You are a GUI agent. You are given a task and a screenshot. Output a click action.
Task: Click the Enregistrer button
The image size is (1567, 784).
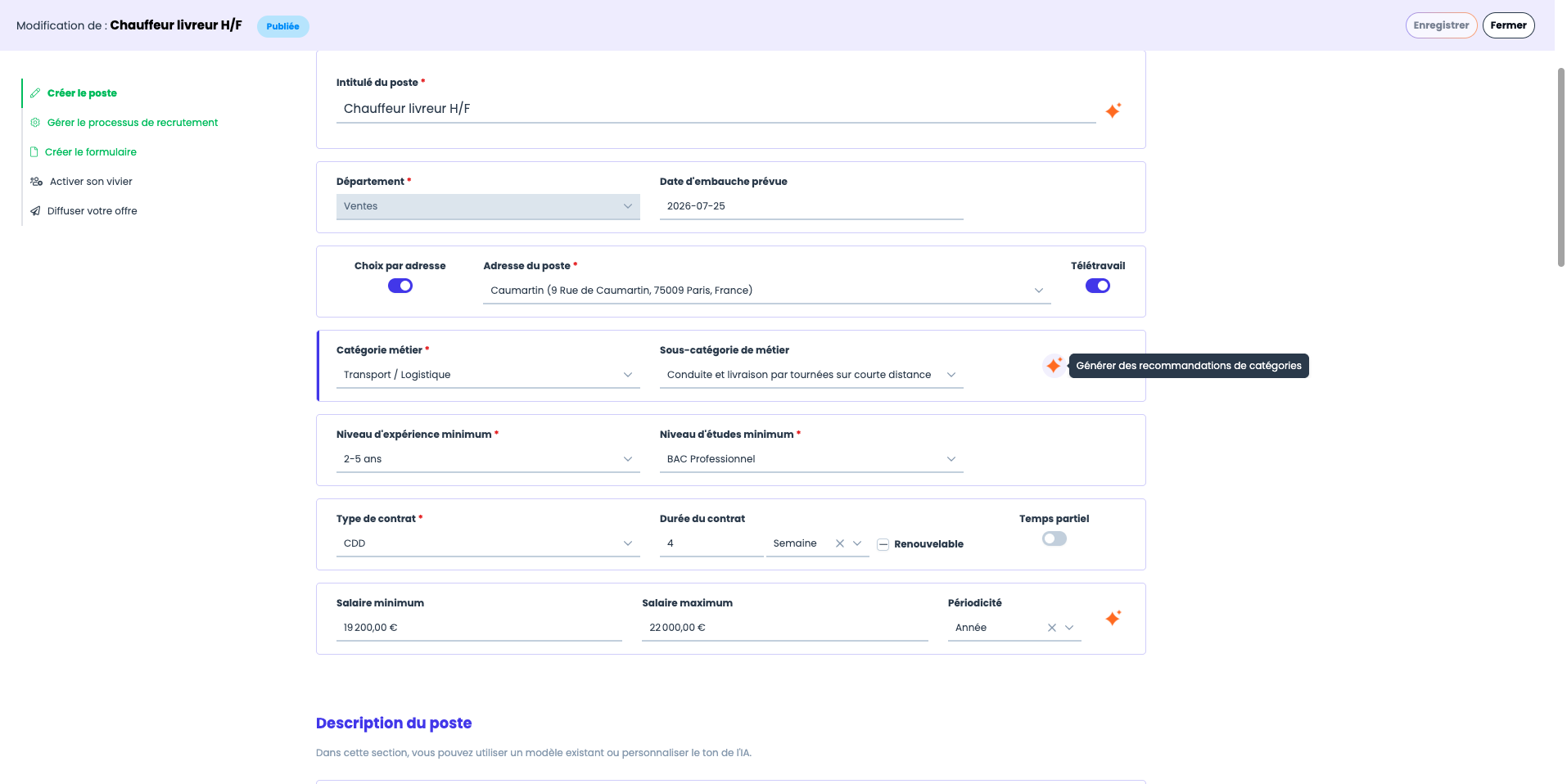[x=1441, y=25]
